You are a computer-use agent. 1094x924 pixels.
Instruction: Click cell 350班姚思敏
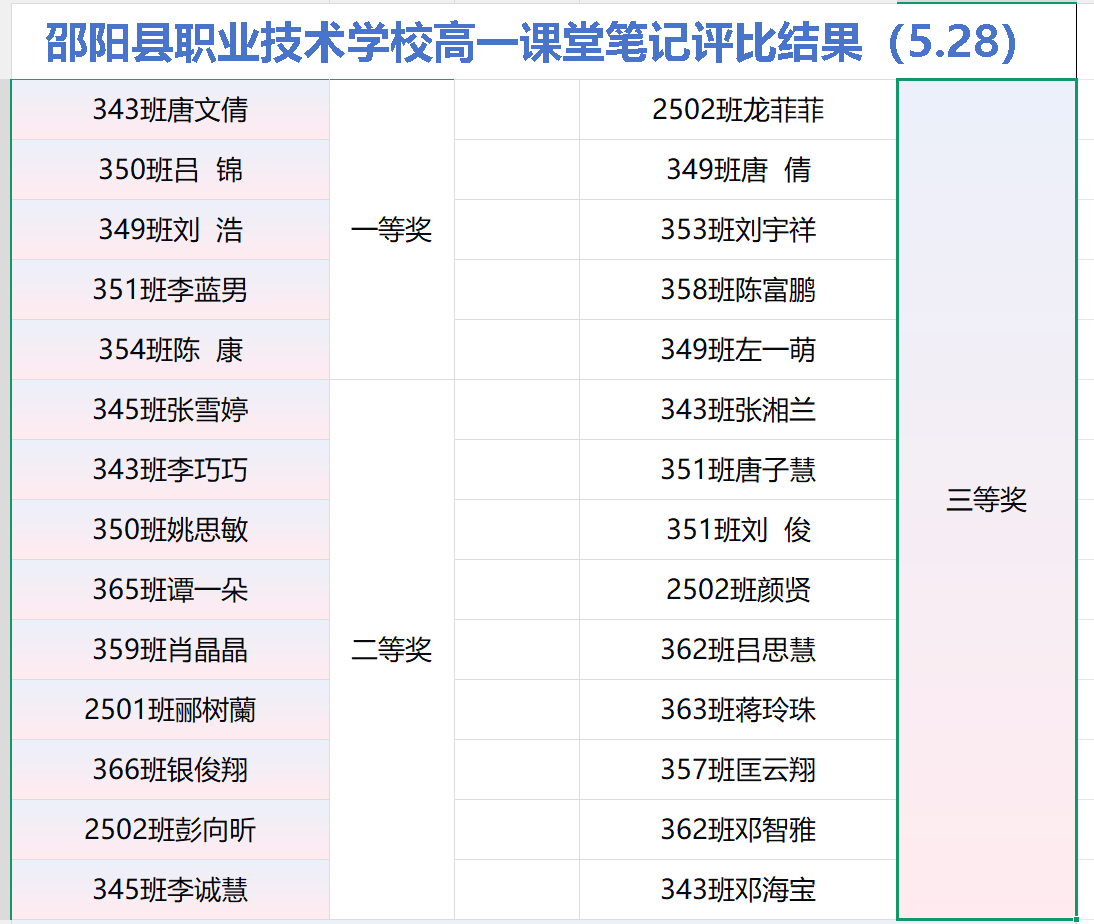(x=170, y=530)
